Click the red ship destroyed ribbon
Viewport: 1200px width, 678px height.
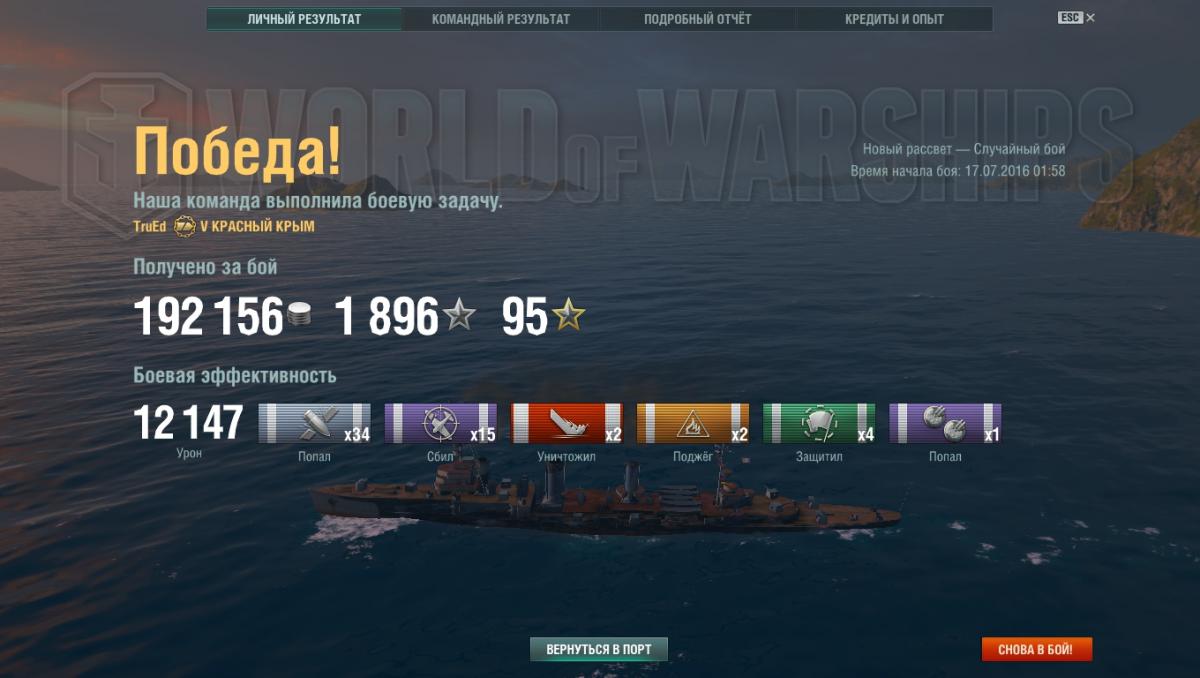[x=567, y=423]
